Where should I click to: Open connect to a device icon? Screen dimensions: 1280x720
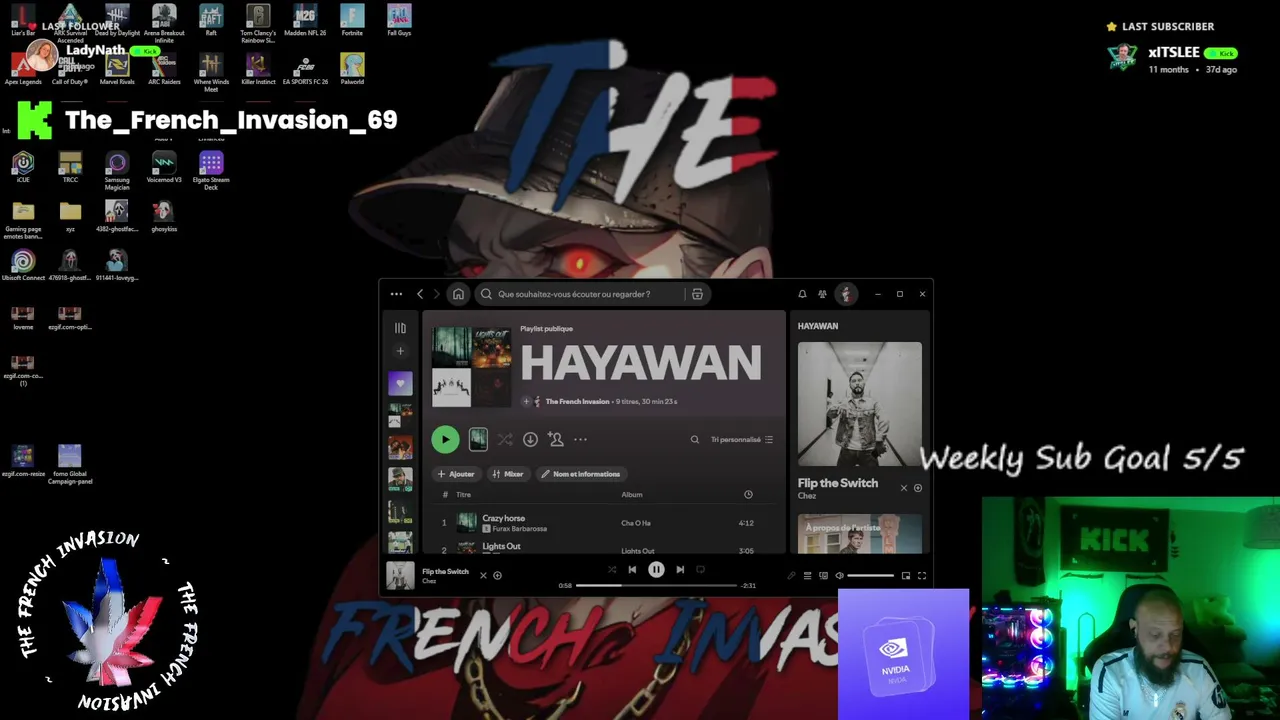point(823,576)
